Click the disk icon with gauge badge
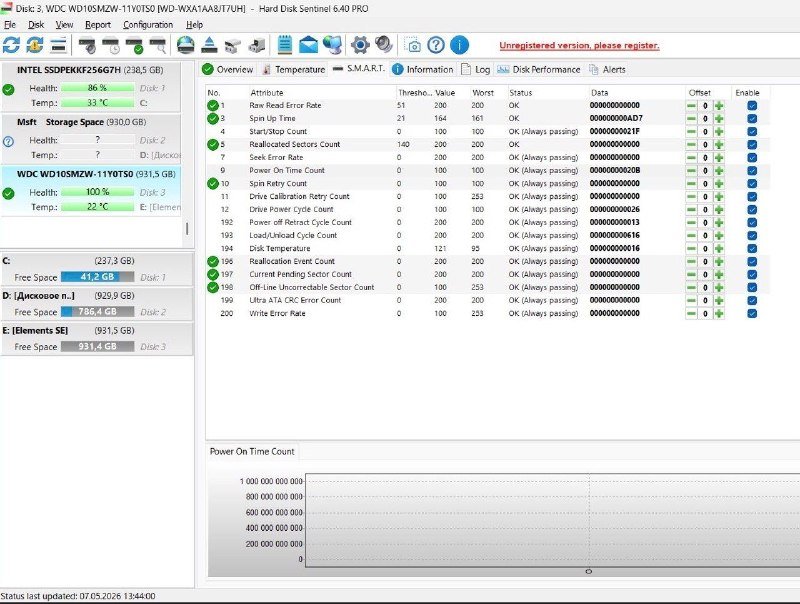This screenshot has height=604, width=800. click(x=87, y=45)
